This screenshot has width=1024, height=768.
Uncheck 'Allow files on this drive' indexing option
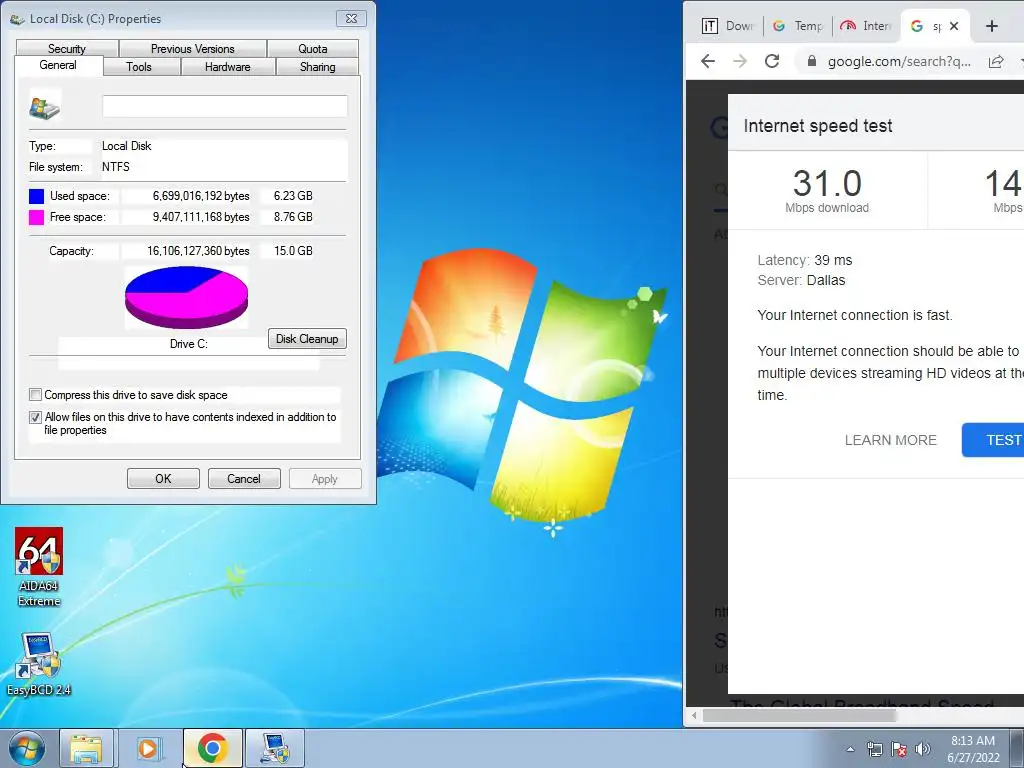[x=36, y=417]
